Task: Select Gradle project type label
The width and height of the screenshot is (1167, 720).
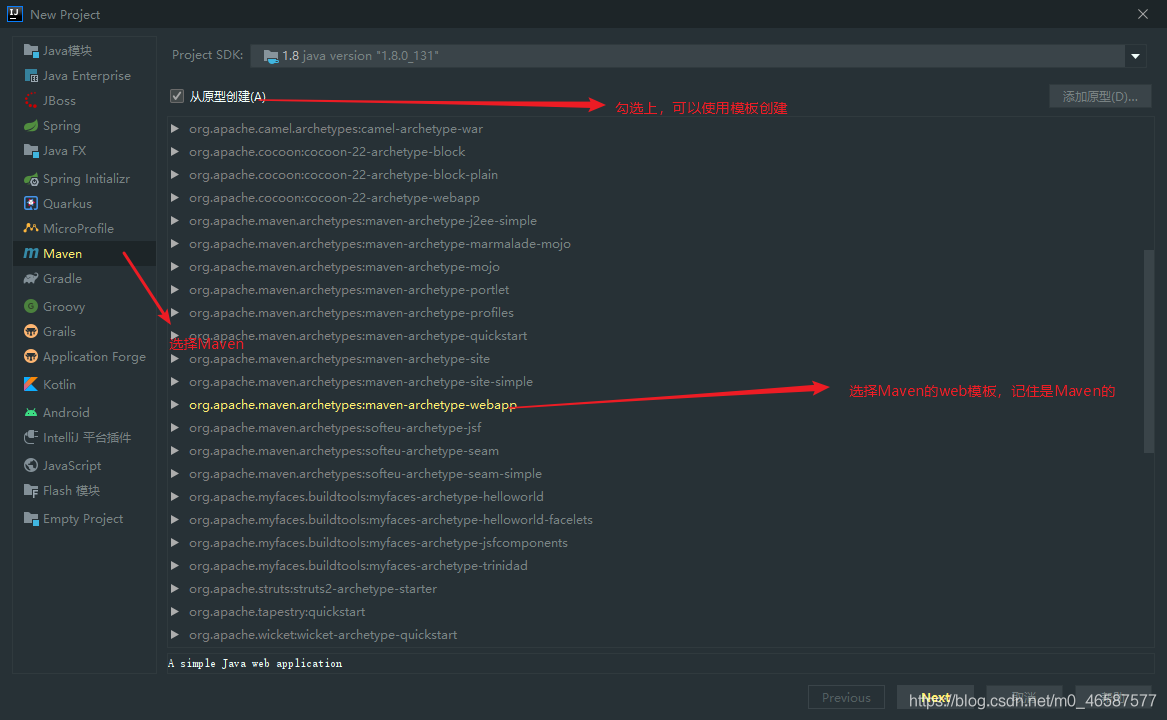Action: tap(63, 278)
